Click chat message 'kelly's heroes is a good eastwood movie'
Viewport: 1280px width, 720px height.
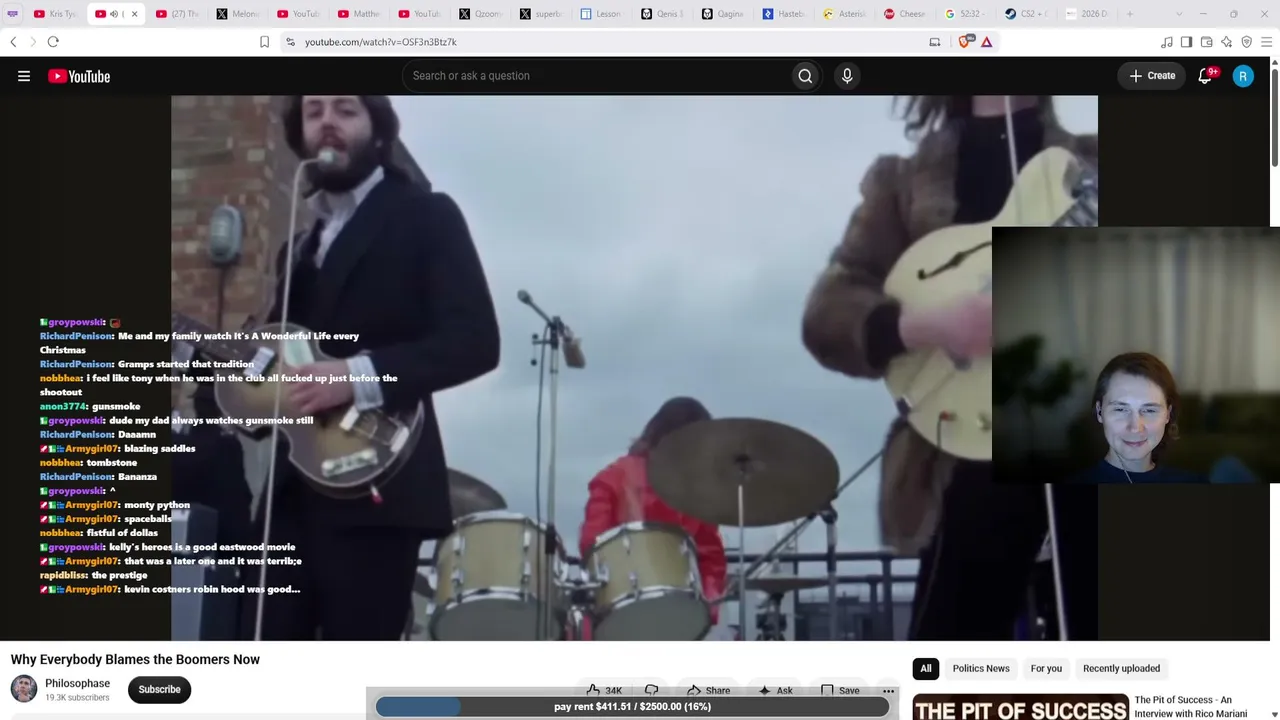[x=202, y=547]
